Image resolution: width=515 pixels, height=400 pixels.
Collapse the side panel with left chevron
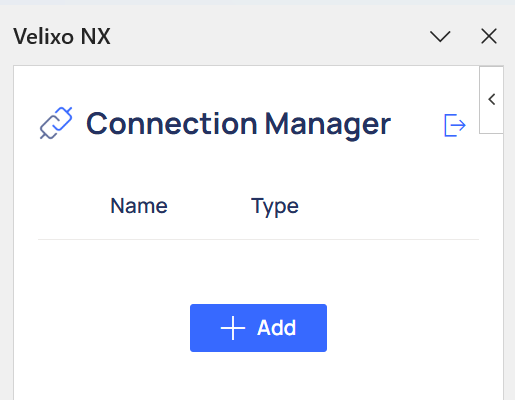(x=491, y=100)
